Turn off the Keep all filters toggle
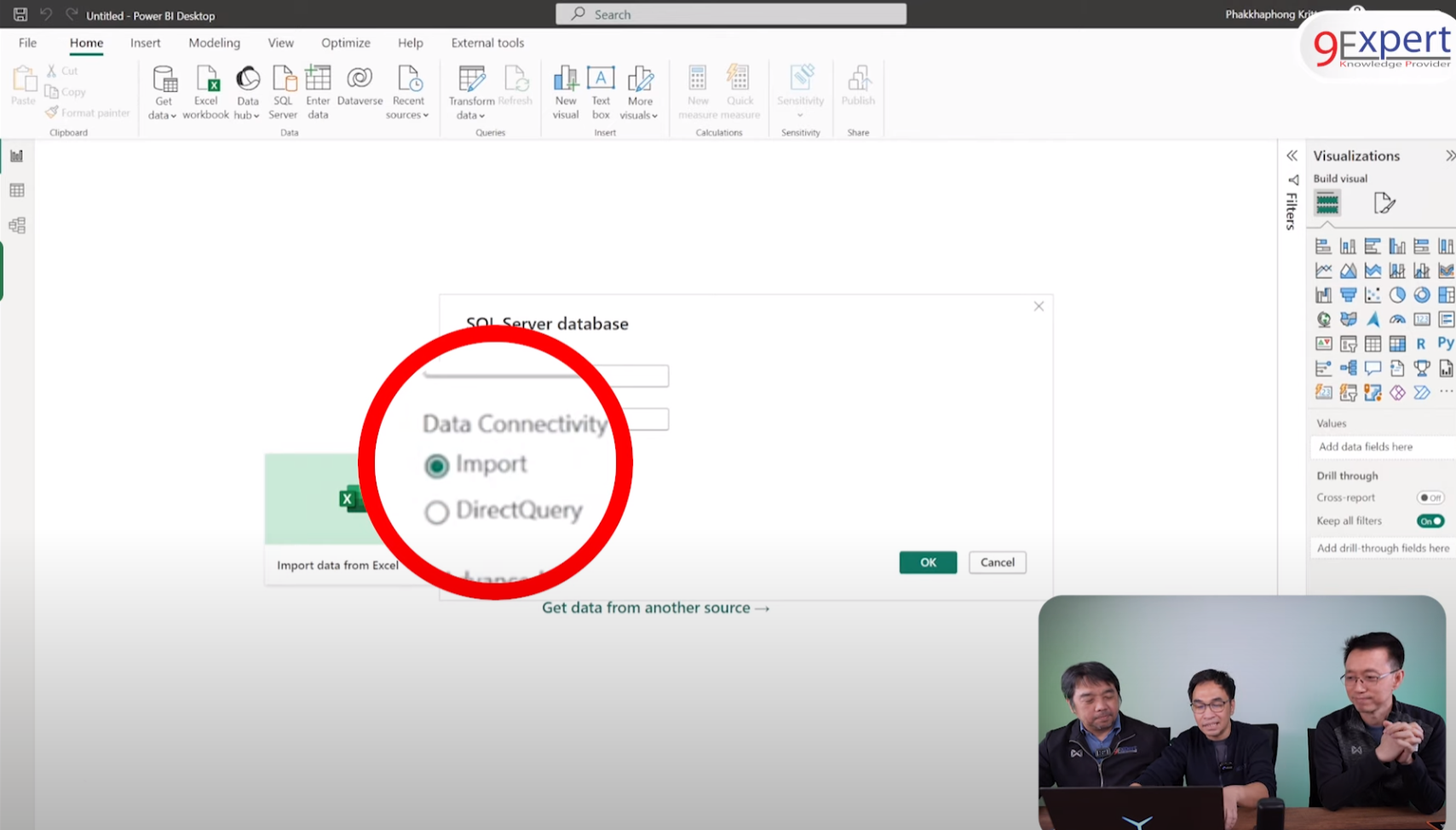 click(1430, 521)
